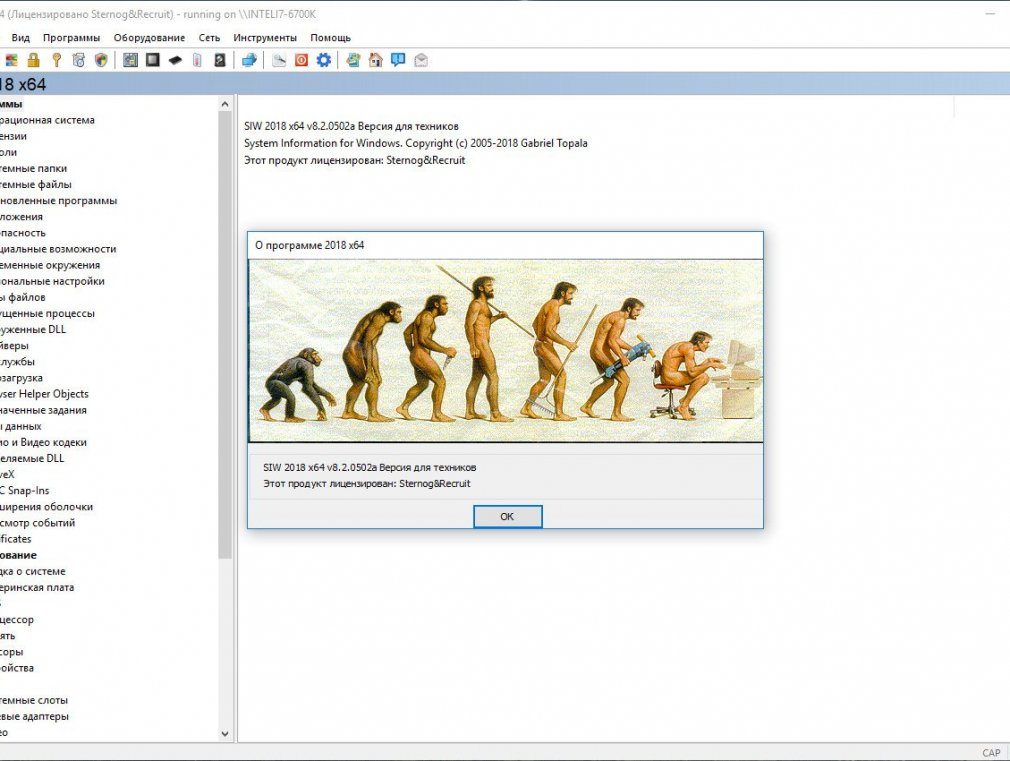Image resolution: width=1010 pixels, height=761 pixels.
Task: Select the Драйверы tree item
Action: click(x=14, y=345)
